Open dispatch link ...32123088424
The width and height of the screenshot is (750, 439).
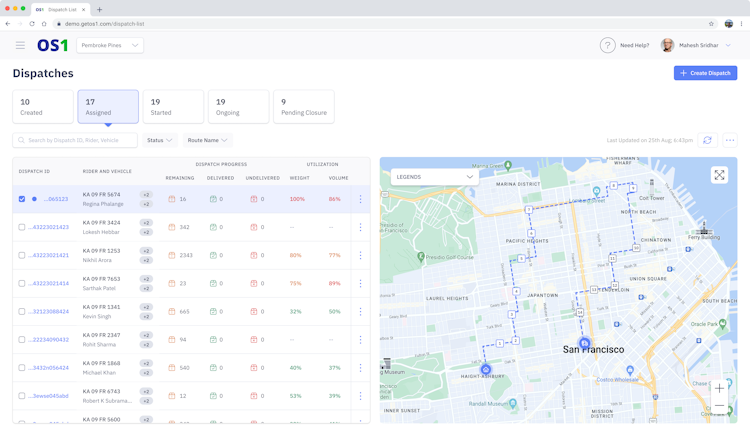click(x=48, y=311)
